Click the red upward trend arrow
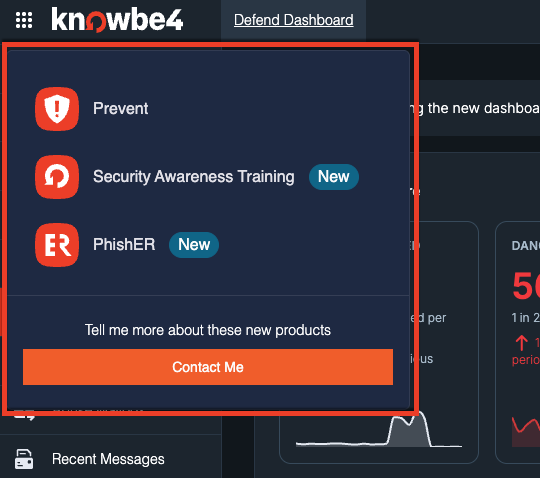 click(521, 343)
